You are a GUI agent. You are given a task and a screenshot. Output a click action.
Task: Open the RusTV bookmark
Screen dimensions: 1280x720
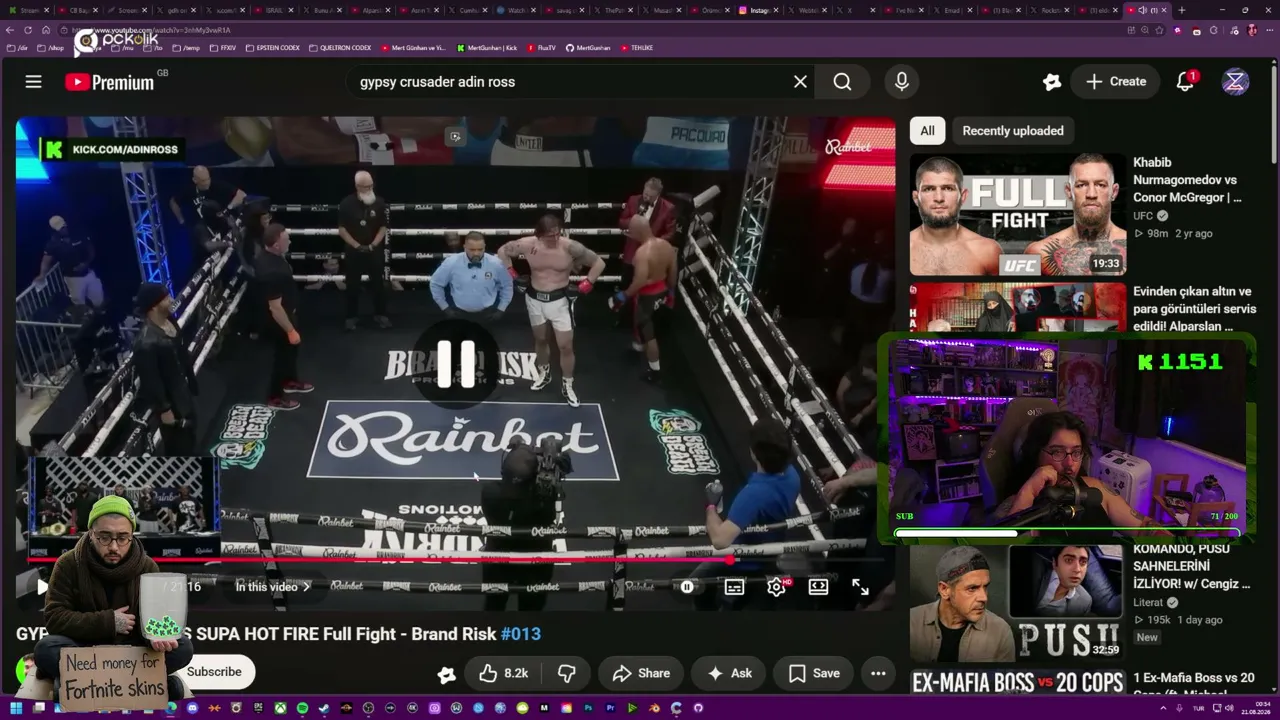tap(541, 48)
